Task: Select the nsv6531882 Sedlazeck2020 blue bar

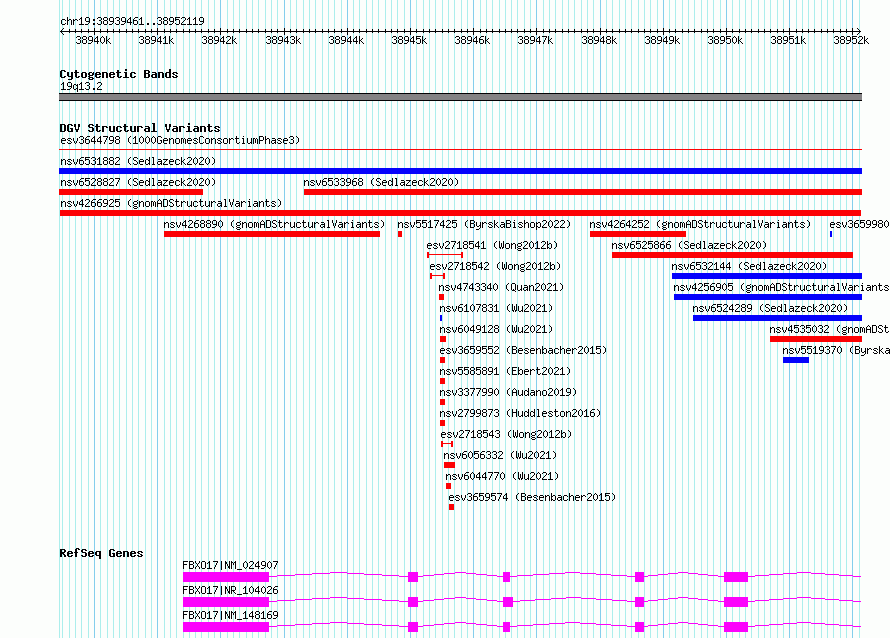Action: (x=460, y=171)
